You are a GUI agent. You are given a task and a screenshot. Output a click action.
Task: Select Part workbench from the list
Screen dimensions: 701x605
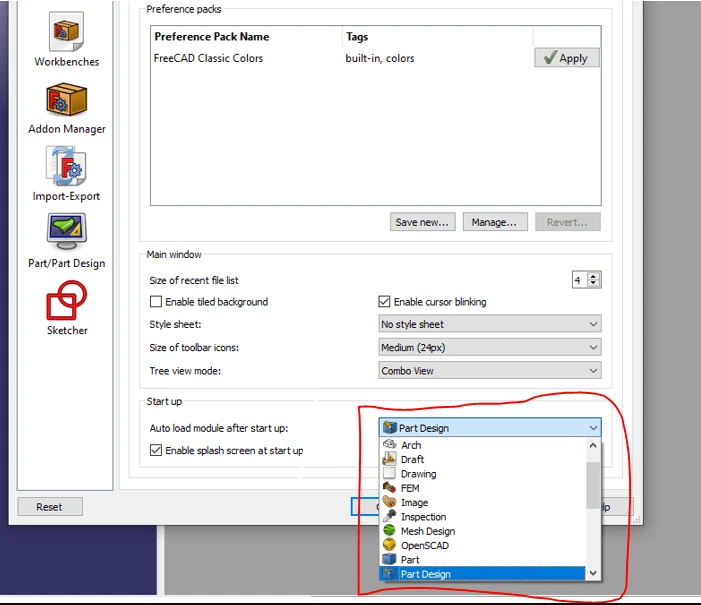tap(483, 559)
